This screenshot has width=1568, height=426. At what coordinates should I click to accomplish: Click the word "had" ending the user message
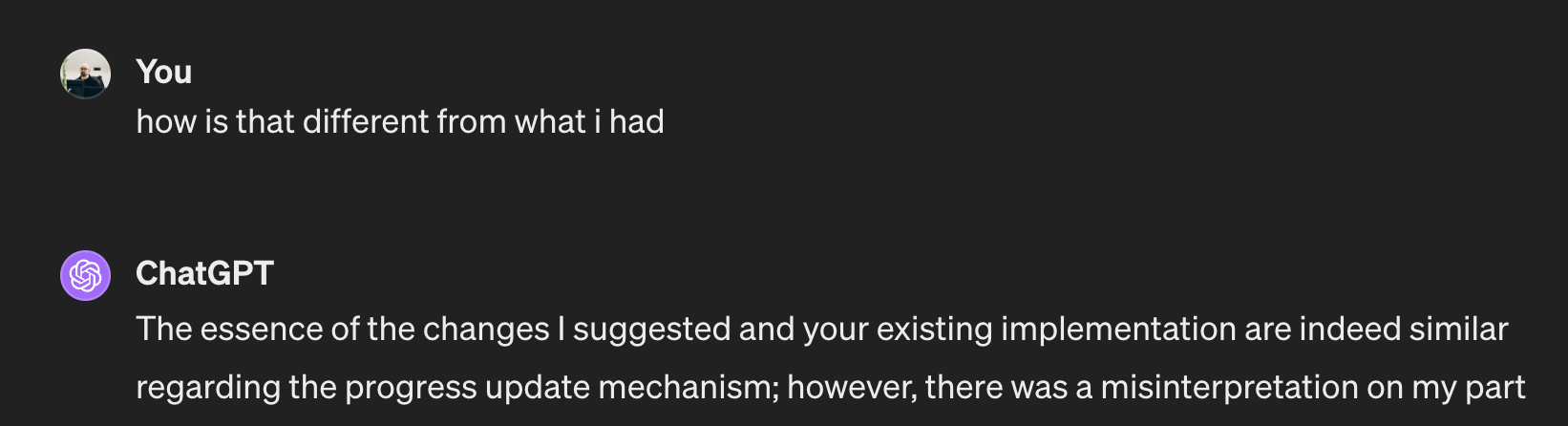pyautogui.click(x=637, y=121)
